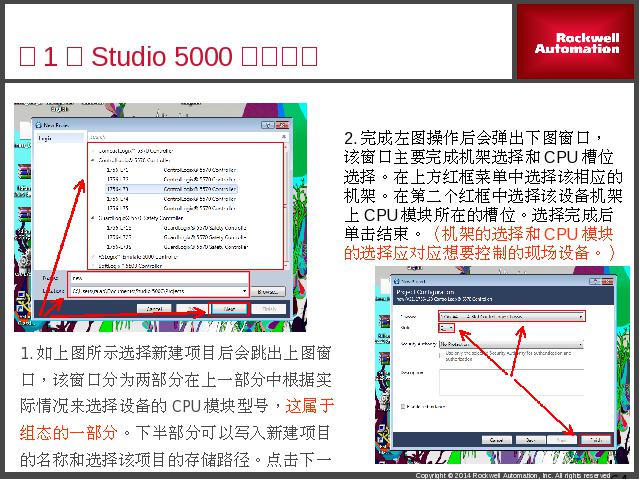Open the Location path dropdown
Viewport: 640px width, 480px height.
pos(244,291)
